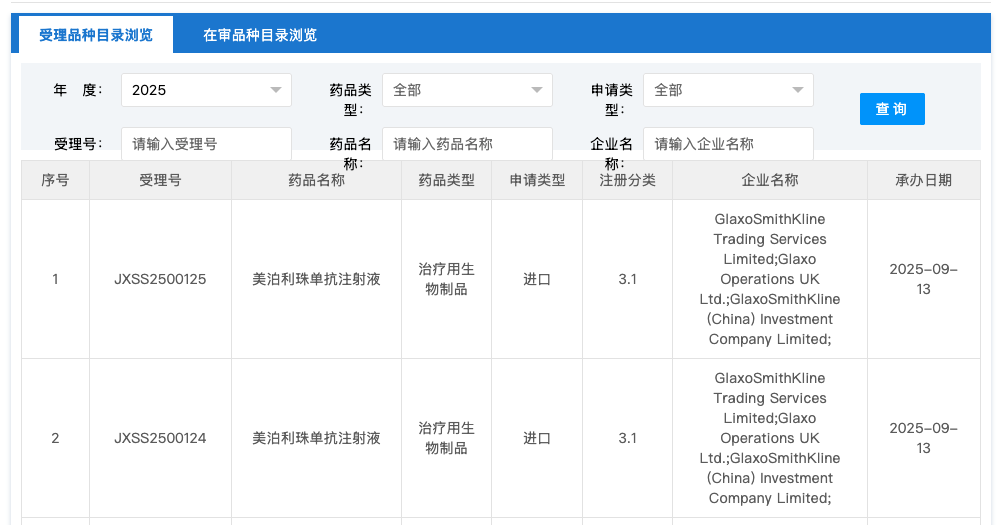The image size is (1007, 525).
Task: Select acceptance number JXSS2500124
Action: [160, 438]
